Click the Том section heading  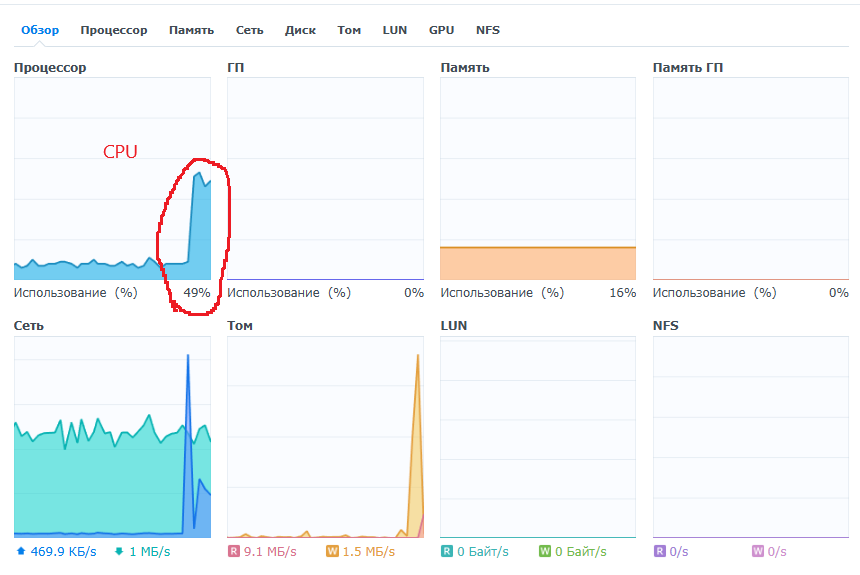pos(240,326)
